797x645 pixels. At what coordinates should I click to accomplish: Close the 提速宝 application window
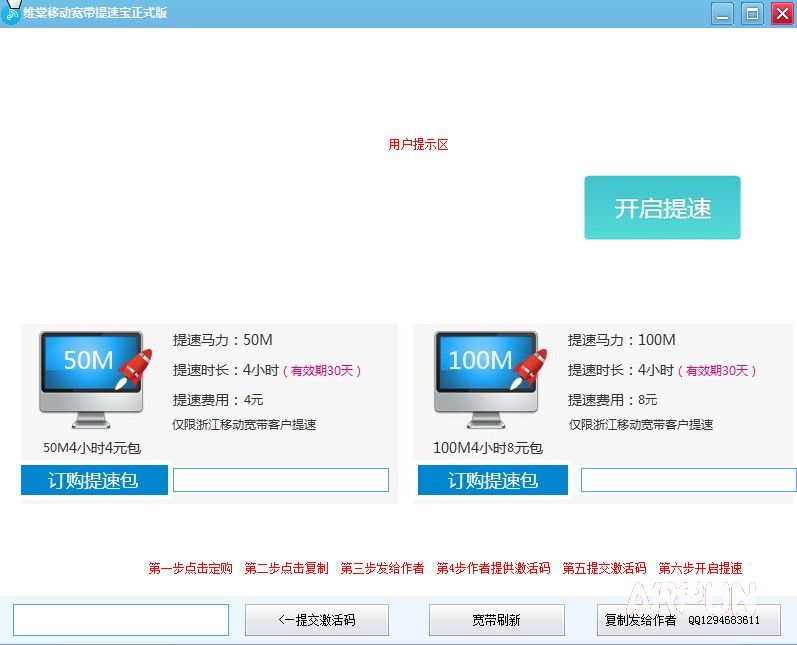point(781,13)
